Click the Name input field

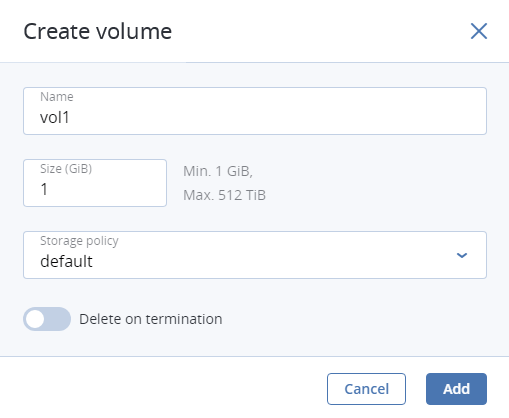pyautogui.click(x=255, y=111)
